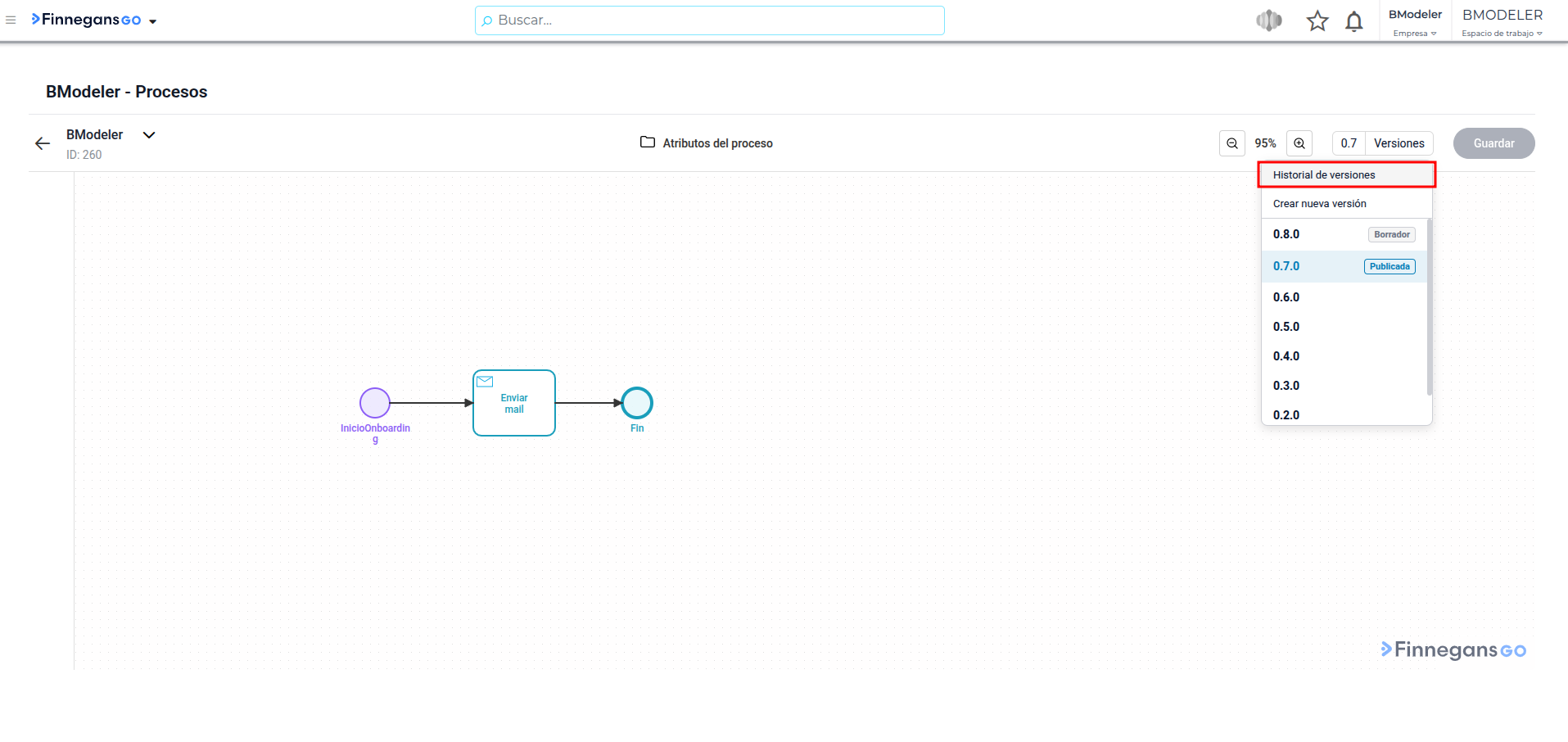
Task: Go back with the left arrow
Action: point(43,143)
